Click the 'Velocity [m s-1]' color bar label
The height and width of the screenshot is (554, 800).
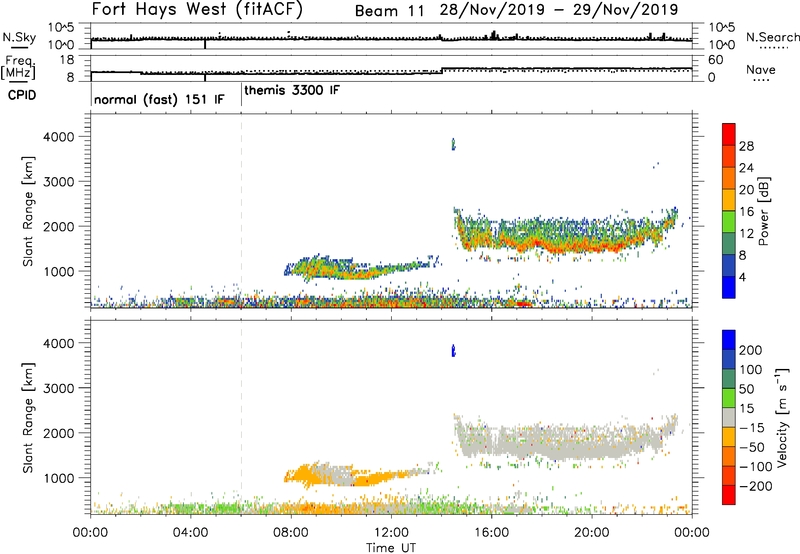[781, 417]
